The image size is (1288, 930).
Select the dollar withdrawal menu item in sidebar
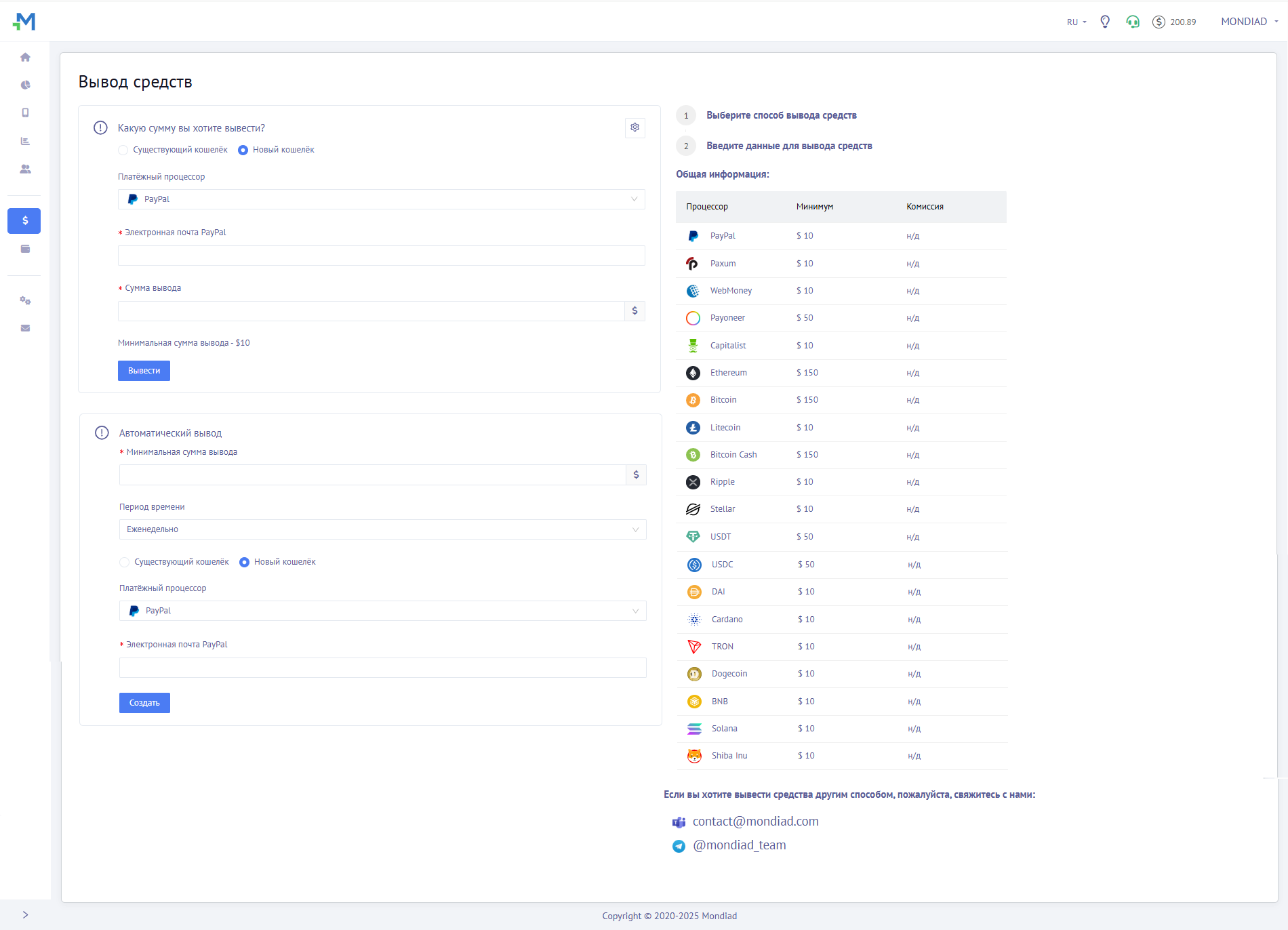click(24, 221)
